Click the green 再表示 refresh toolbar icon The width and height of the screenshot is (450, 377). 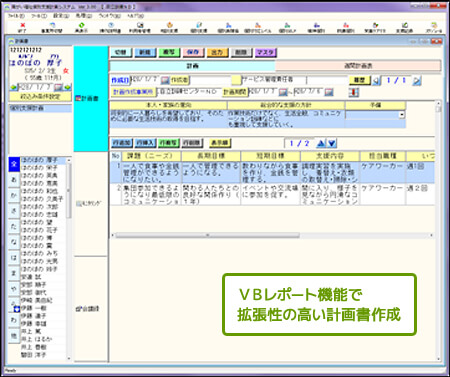tap(81, 25)
